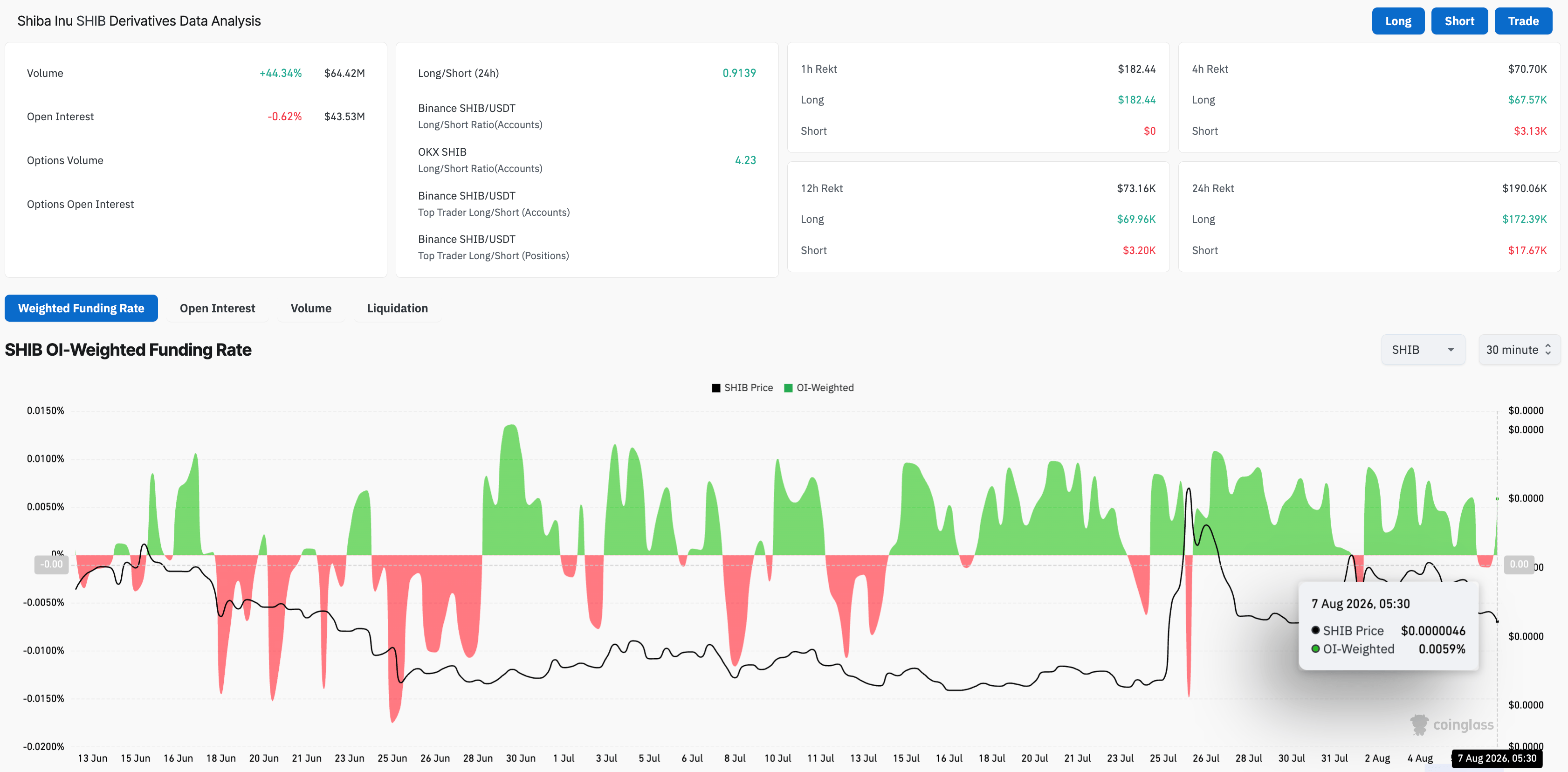
Task: Click the tooltip date 7 Aug 2026, 05:30
Action: point(1361,604)
